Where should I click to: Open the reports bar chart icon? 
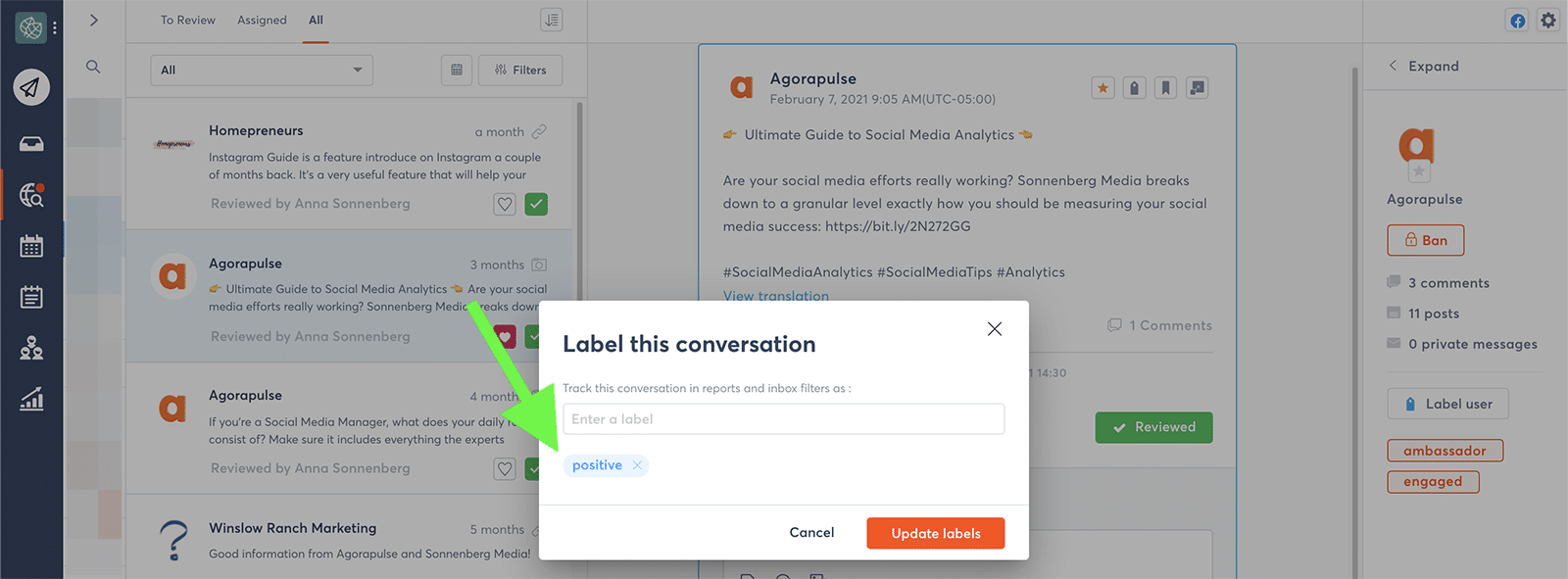[x=31, y=399]
